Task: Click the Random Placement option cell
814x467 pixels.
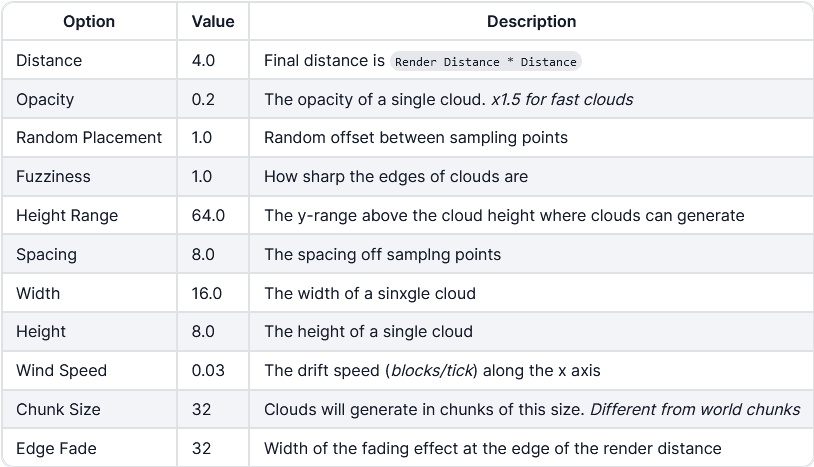Action: tap(89, 138)
